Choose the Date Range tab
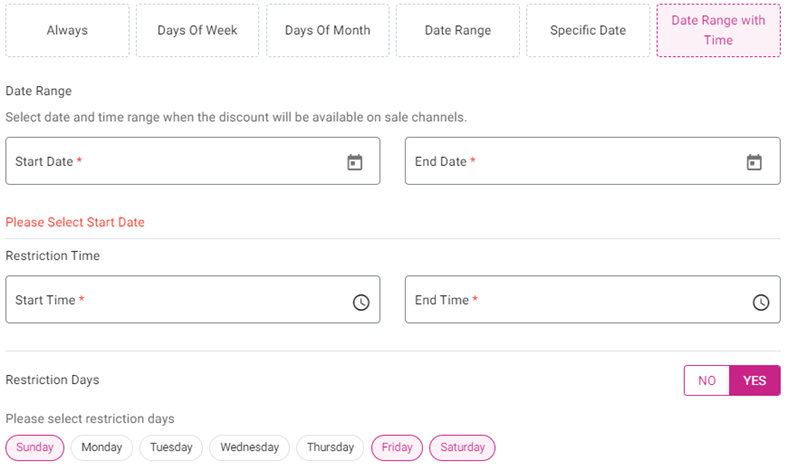Screen dimensions: 788x471 tap(458, 31)
